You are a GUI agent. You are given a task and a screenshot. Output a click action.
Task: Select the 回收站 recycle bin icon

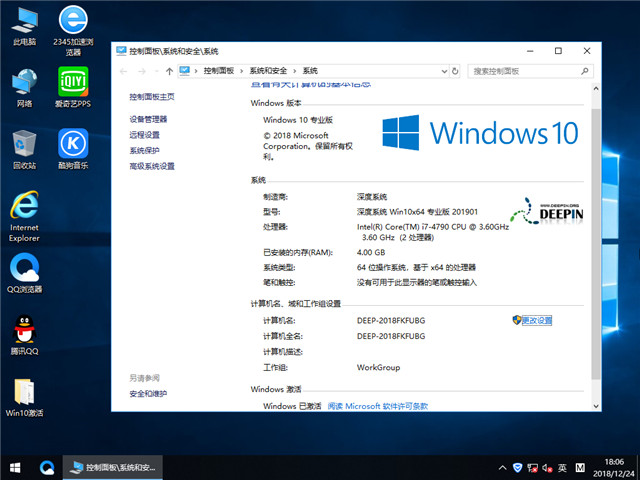24,149
